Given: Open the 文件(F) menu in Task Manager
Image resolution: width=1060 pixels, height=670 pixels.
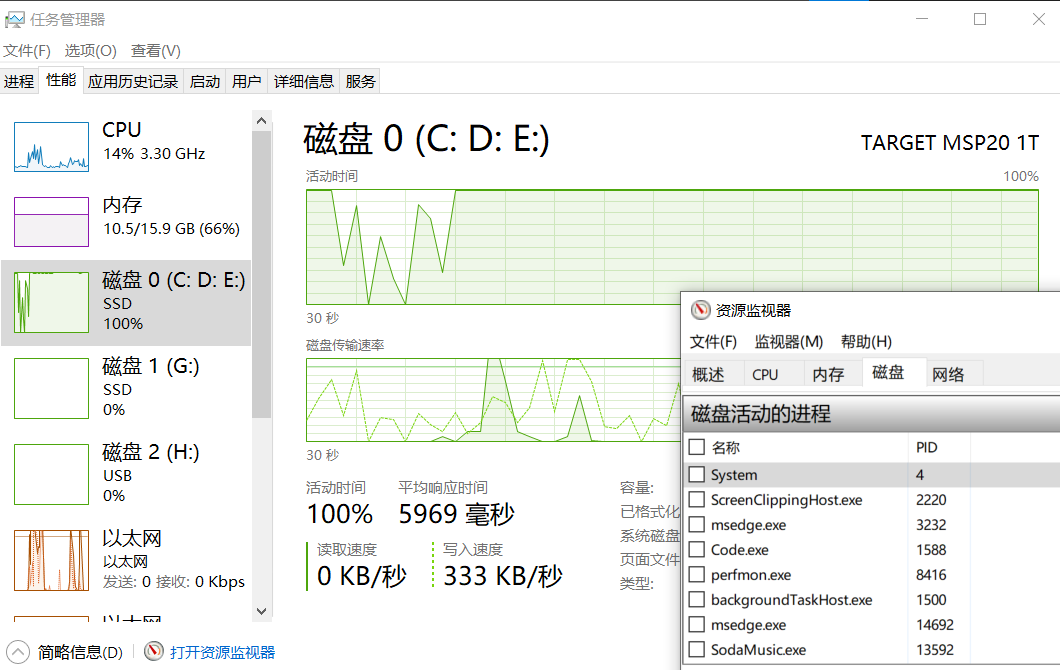Looking at the screenshot, I should click(27, 51).
